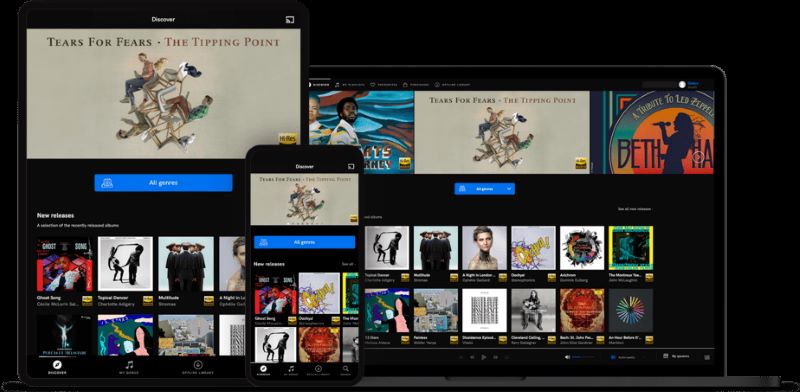This screenshot has height=392, width=800.
Task: Expand the All genres dropdown on laptop
Action: (x=485, y=189)
